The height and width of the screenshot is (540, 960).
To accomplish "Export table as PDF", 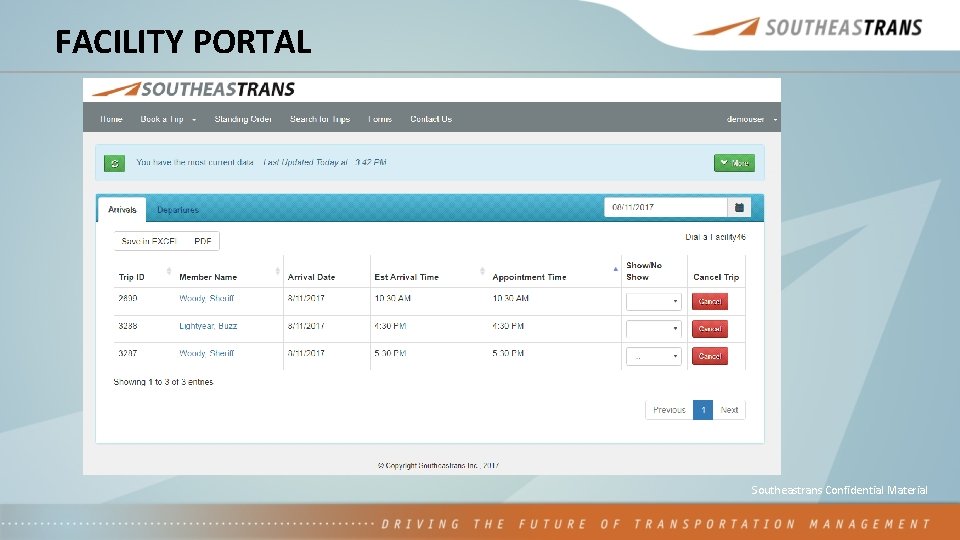I will coord(203,241).
